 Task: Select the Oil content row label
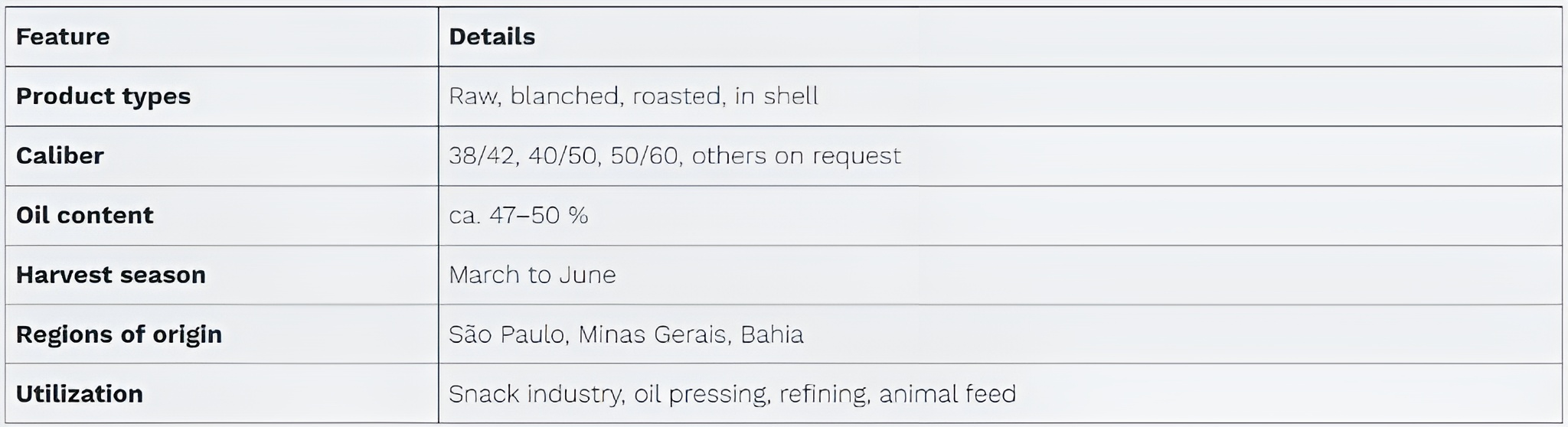85,216
